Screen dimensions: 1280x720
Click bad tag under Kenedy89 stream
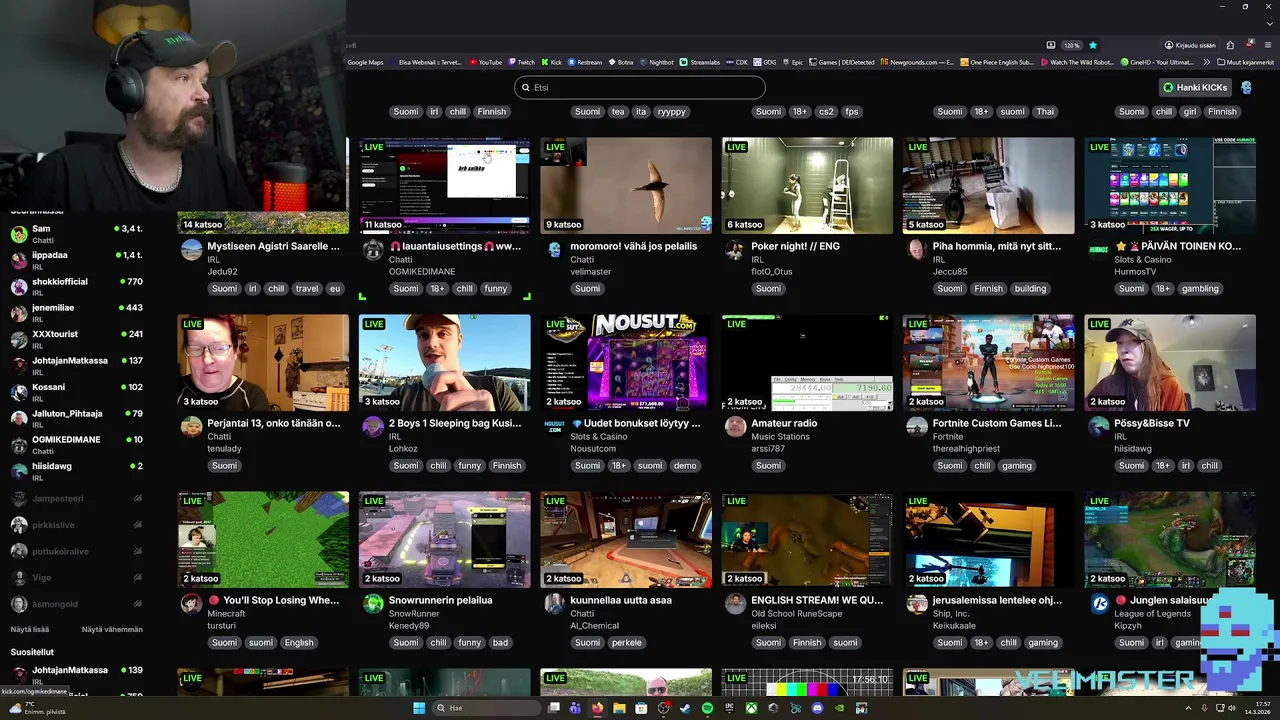click(x=500, y=642)
